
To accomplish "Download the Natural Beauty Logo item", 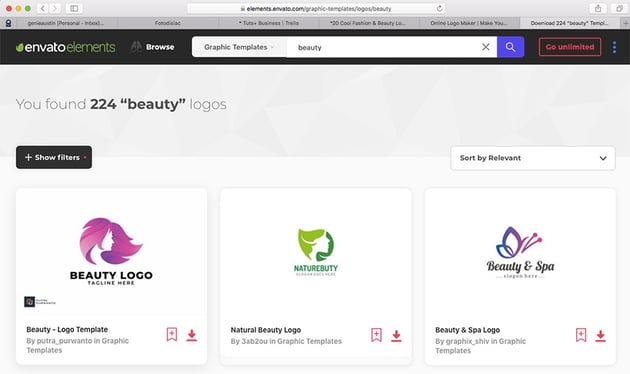I will coord(396,336).
